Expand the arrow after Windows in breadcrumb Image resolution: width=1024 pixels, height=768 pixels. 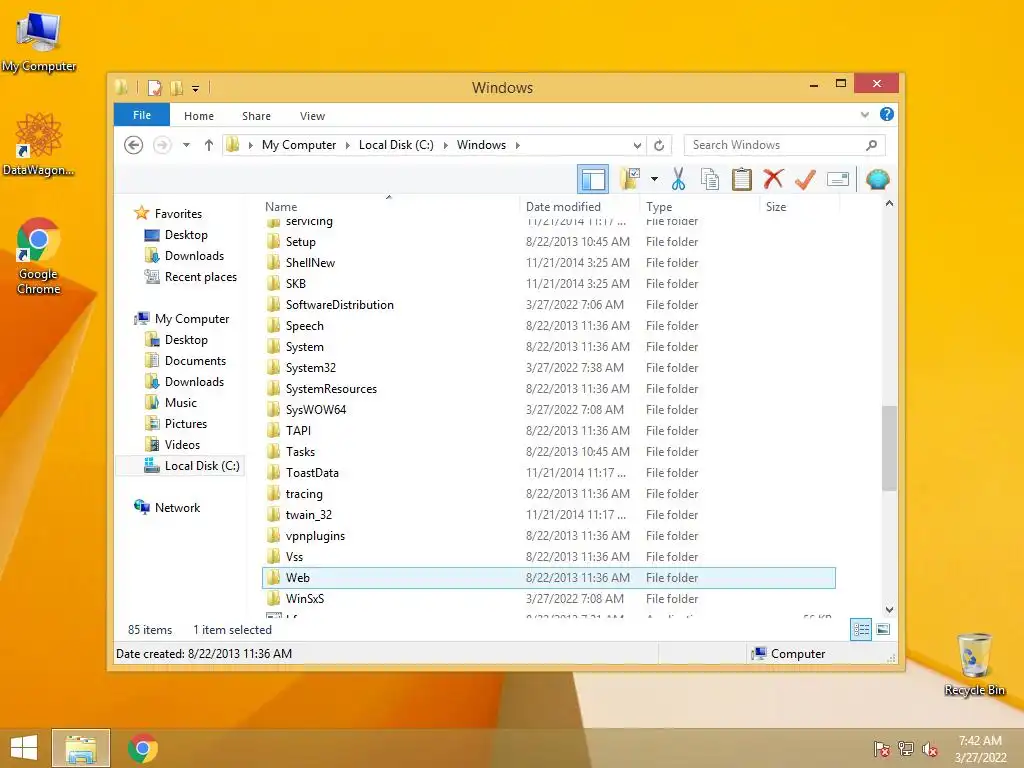[517, 145]
